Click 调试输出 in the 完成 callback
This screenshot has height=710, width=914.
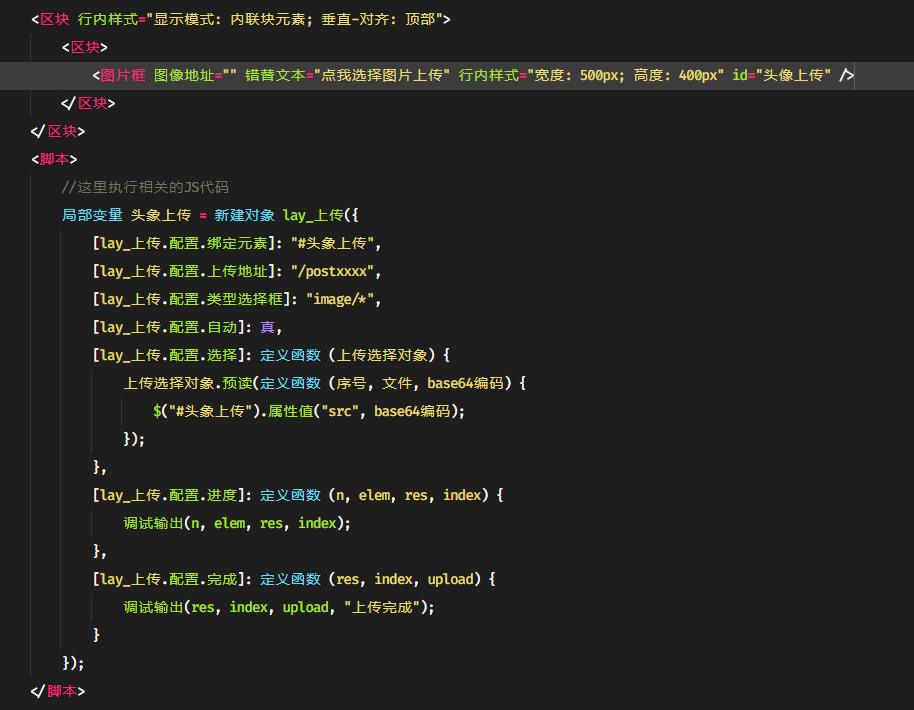[153, 607]
